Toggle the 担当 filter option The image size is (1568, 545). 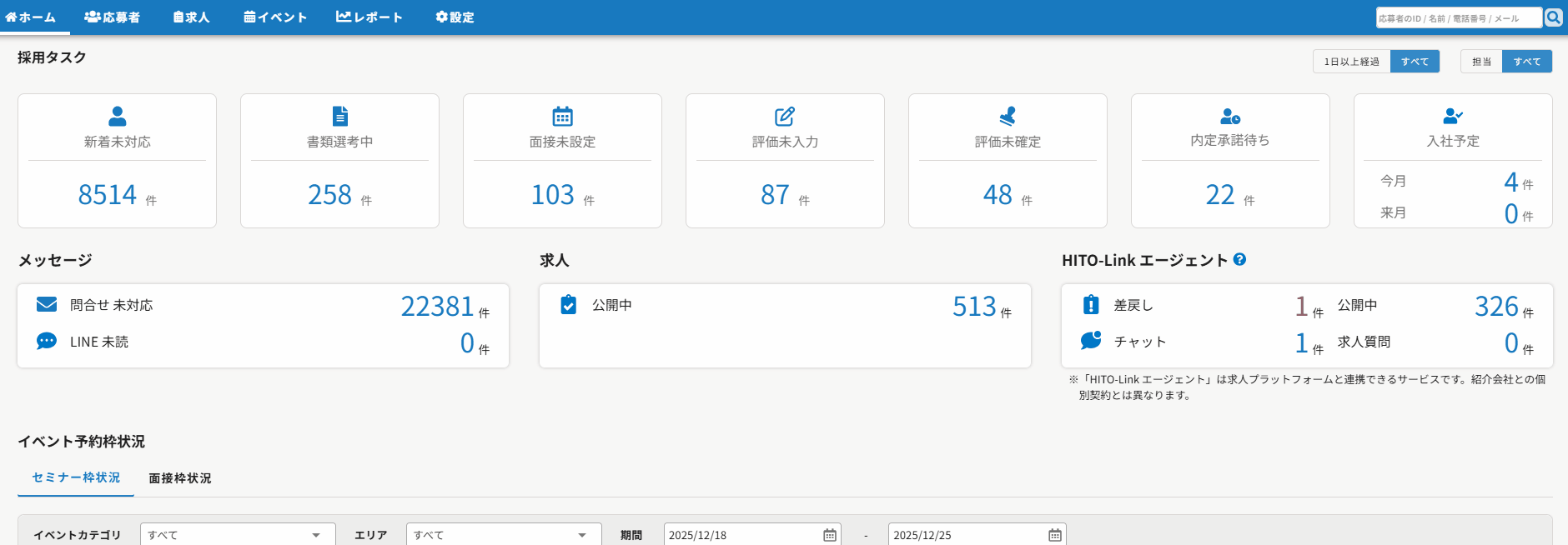pyautogui.click(x=1481, y=62)
